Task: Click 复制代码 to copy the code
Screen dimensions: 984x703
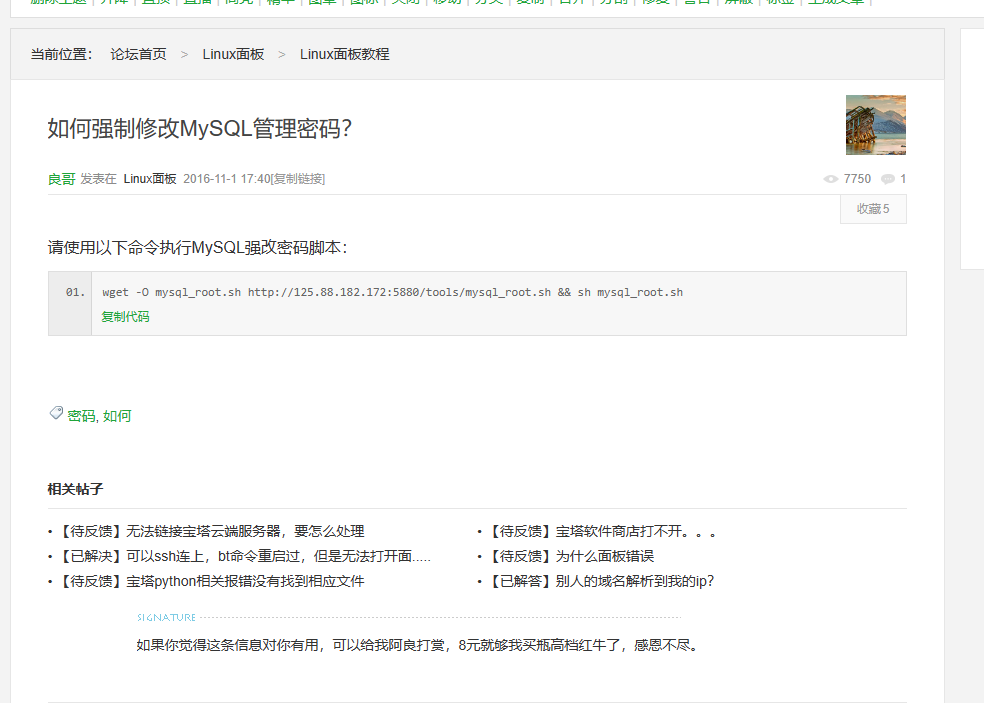Action: coord(125,317)
